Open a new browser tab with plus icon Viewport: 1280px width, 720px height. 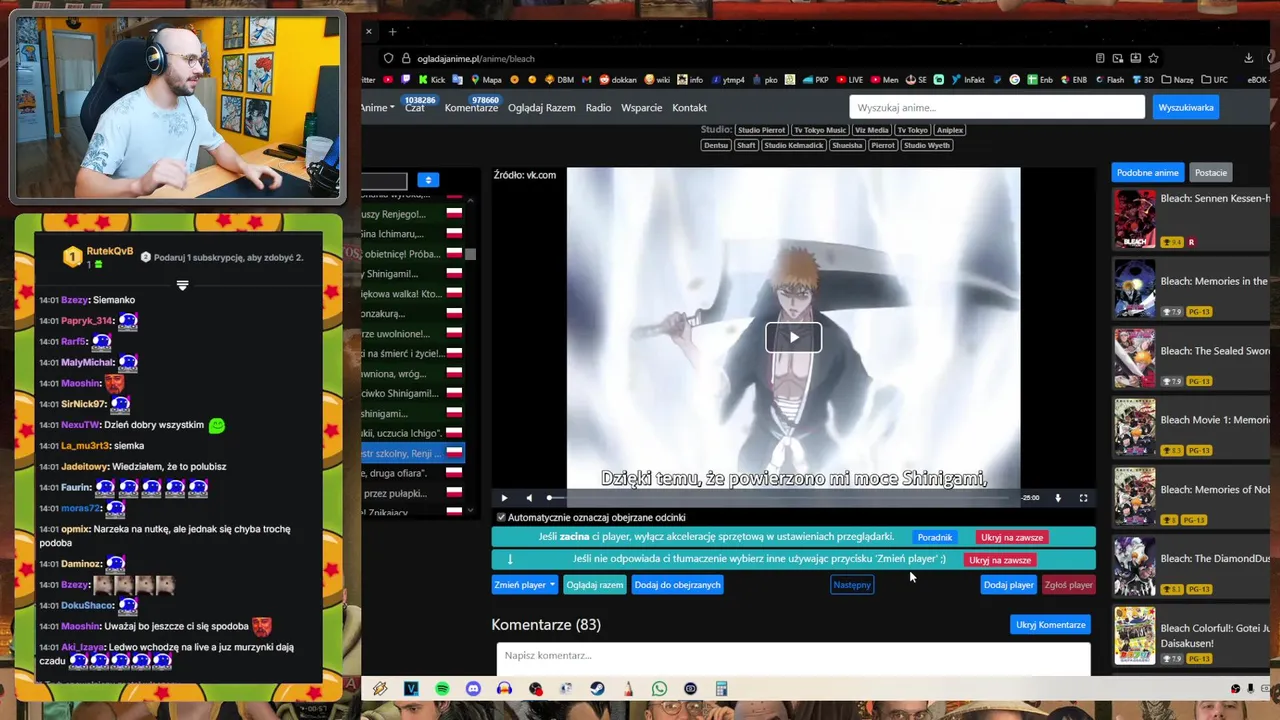coord(392,31)
